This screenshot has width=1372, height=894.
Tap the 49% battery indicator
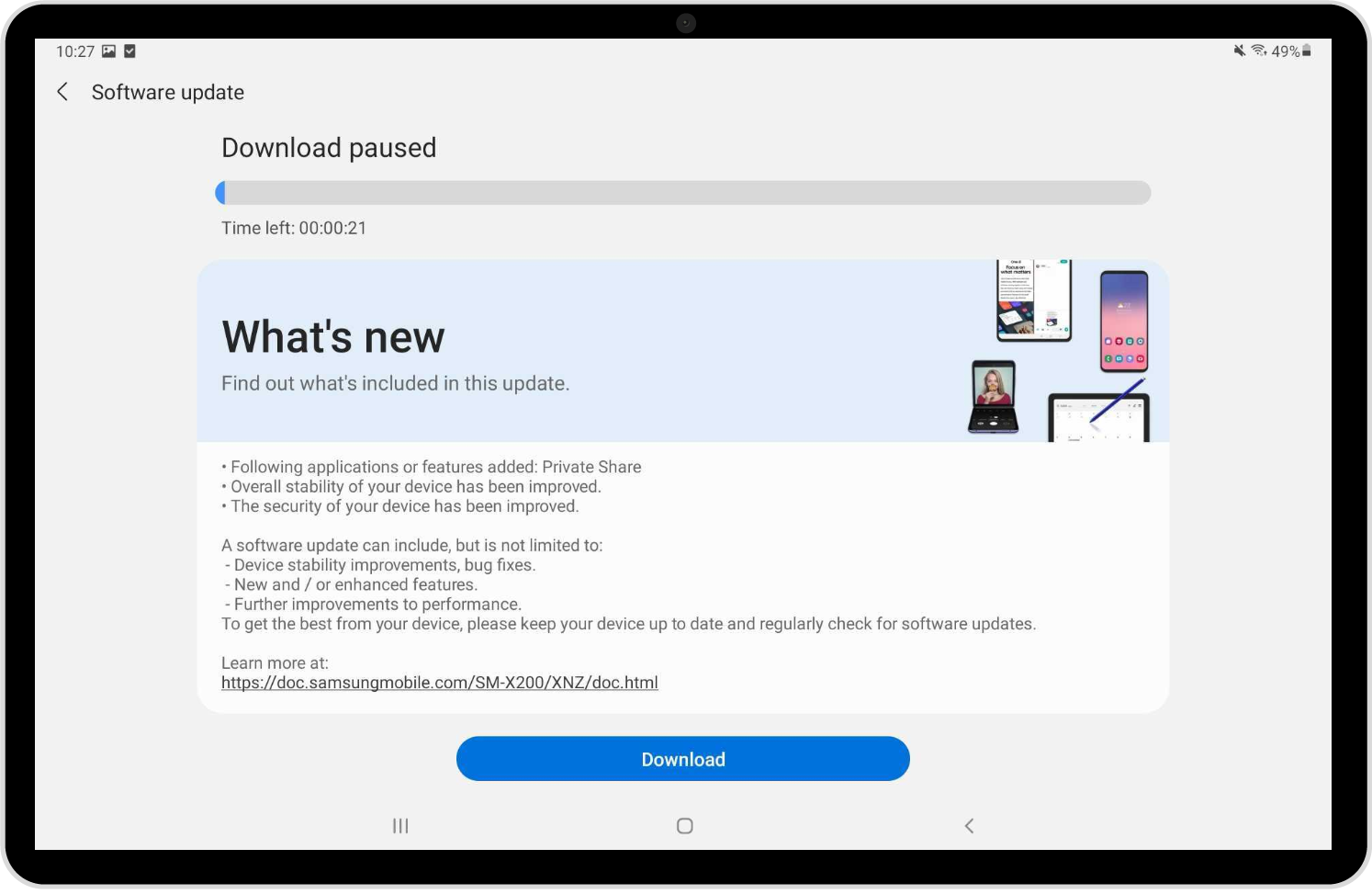(1289, 51)
